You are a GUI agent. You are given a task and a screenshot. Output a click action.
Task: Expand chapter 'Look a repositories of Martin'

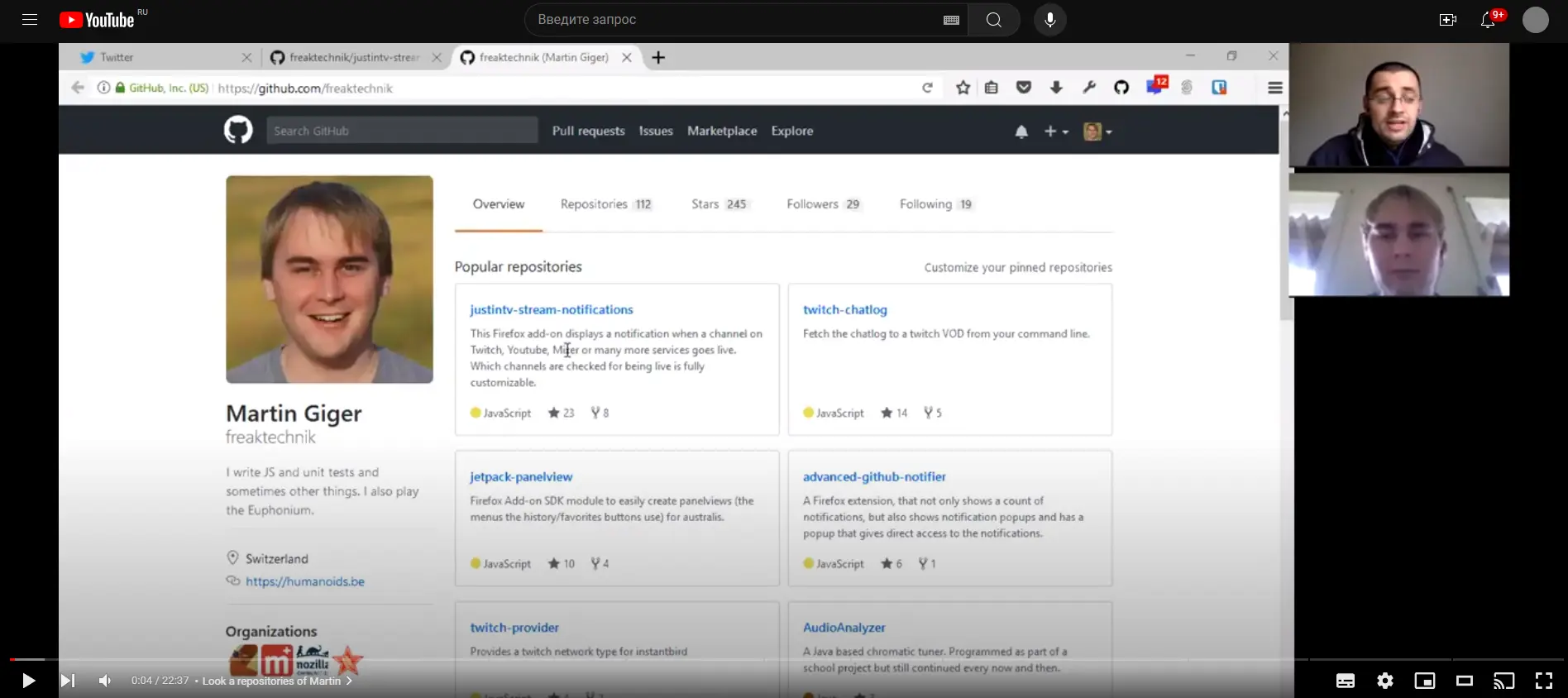coord(277,681)
